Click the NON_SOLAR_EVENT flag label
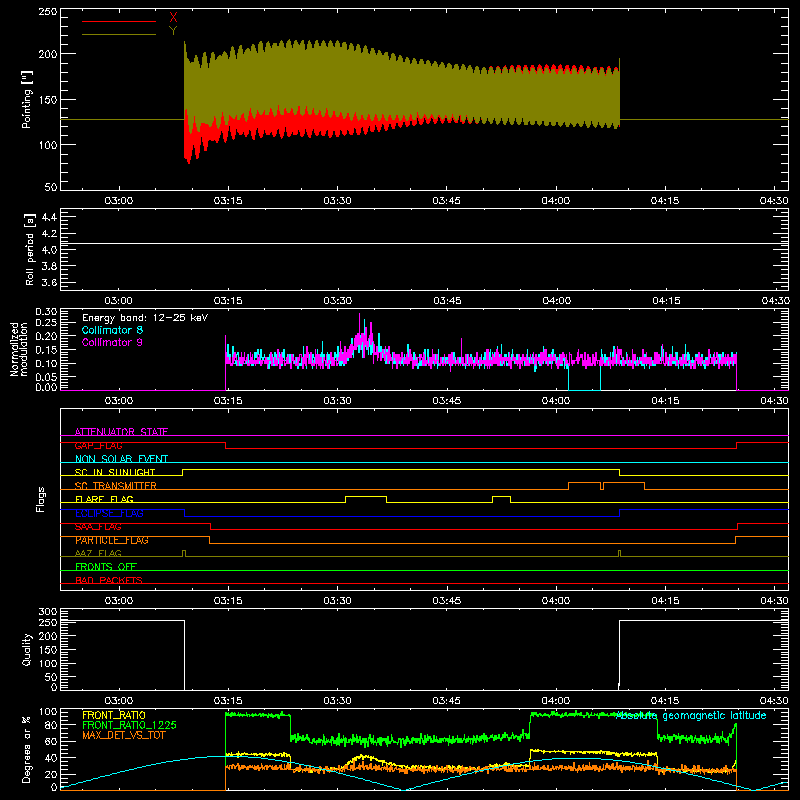Viewport: 800px width, 800px height. (x=121, y=459)
